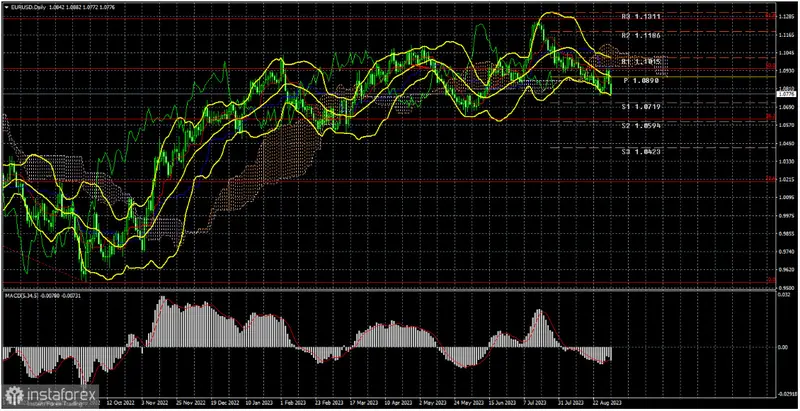Select the R2 1.1186 resistance label
This screenshot has width=800, height=411.
tap(641, 36)
